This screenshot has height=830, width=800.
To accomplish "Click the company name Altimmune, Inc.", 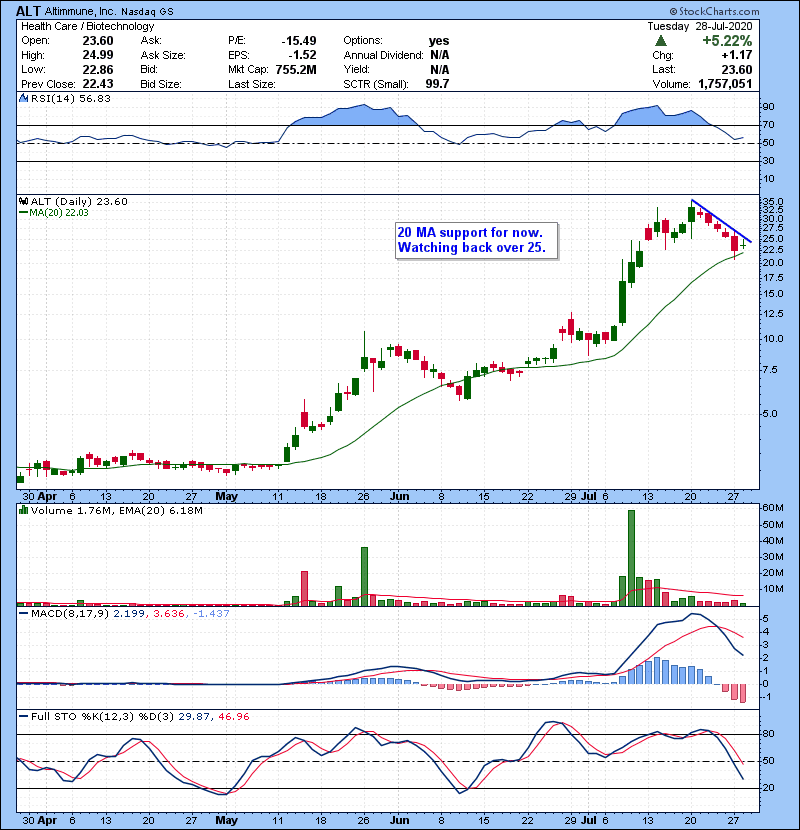I will click(x=80, y=11).
